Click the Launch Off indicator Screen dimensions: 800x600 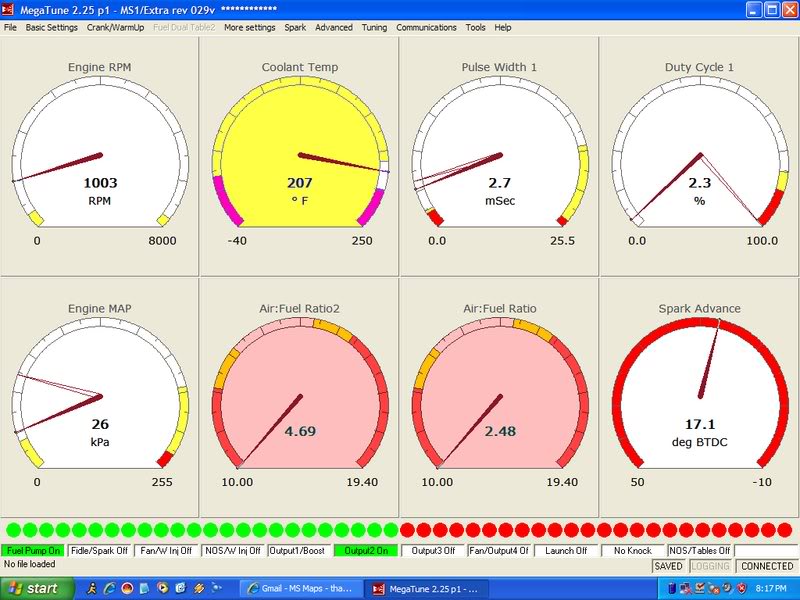tap(566, 551)
